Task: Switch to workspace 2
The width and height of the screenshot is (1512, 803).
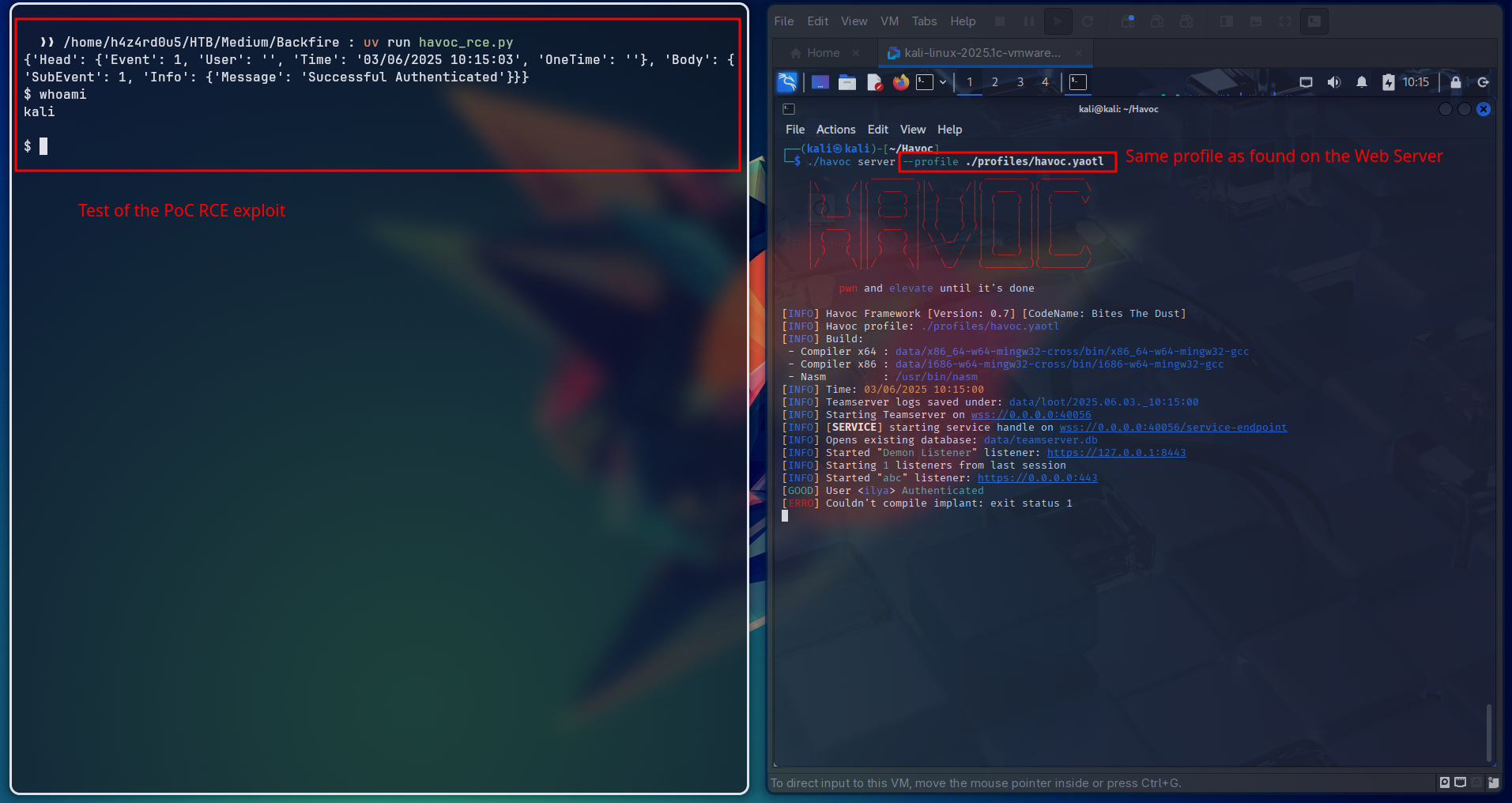Action: pos(995,82)
